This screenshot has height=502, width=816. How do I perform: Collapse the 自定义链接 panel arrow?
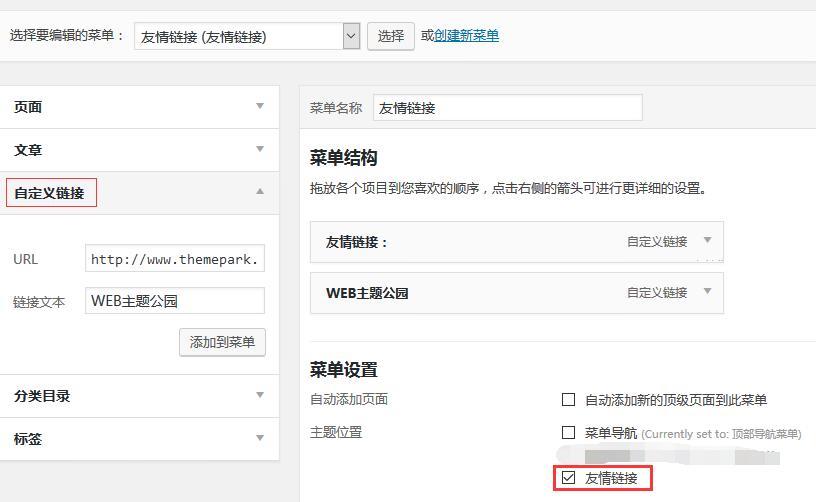260,192
